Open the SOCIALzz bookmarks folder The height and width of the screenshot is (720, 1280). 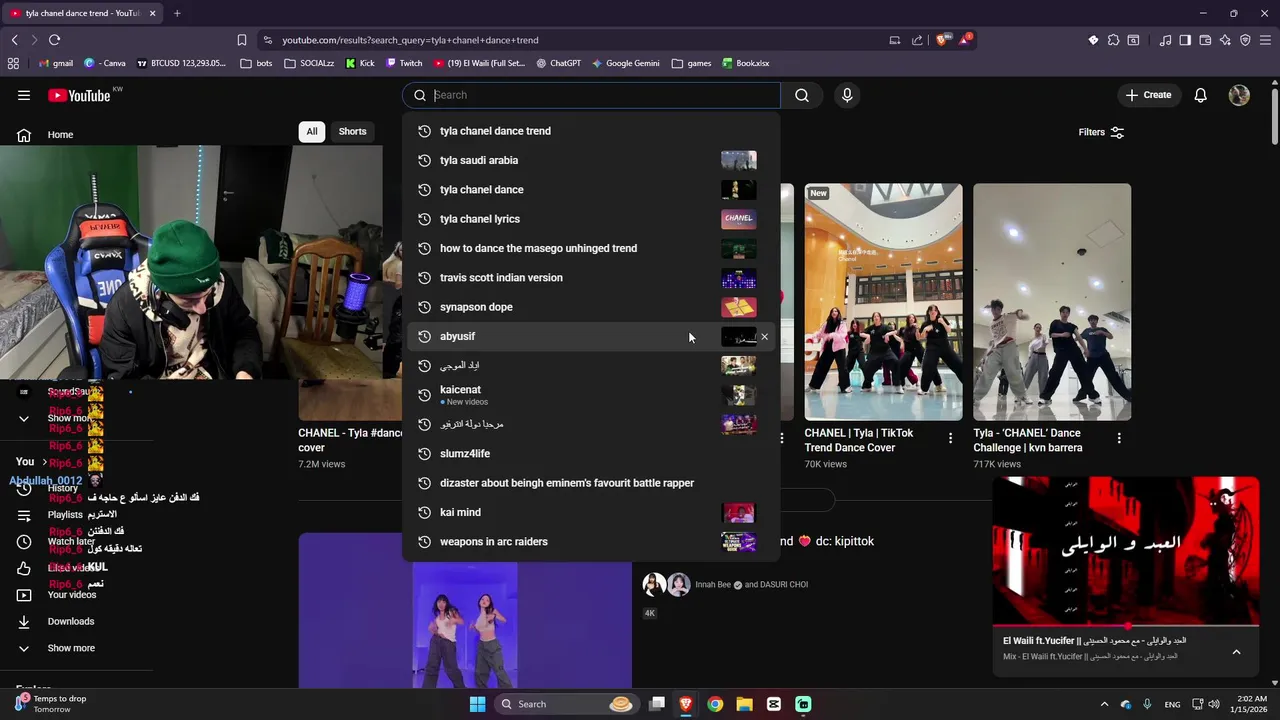click(x=309, y=63)
